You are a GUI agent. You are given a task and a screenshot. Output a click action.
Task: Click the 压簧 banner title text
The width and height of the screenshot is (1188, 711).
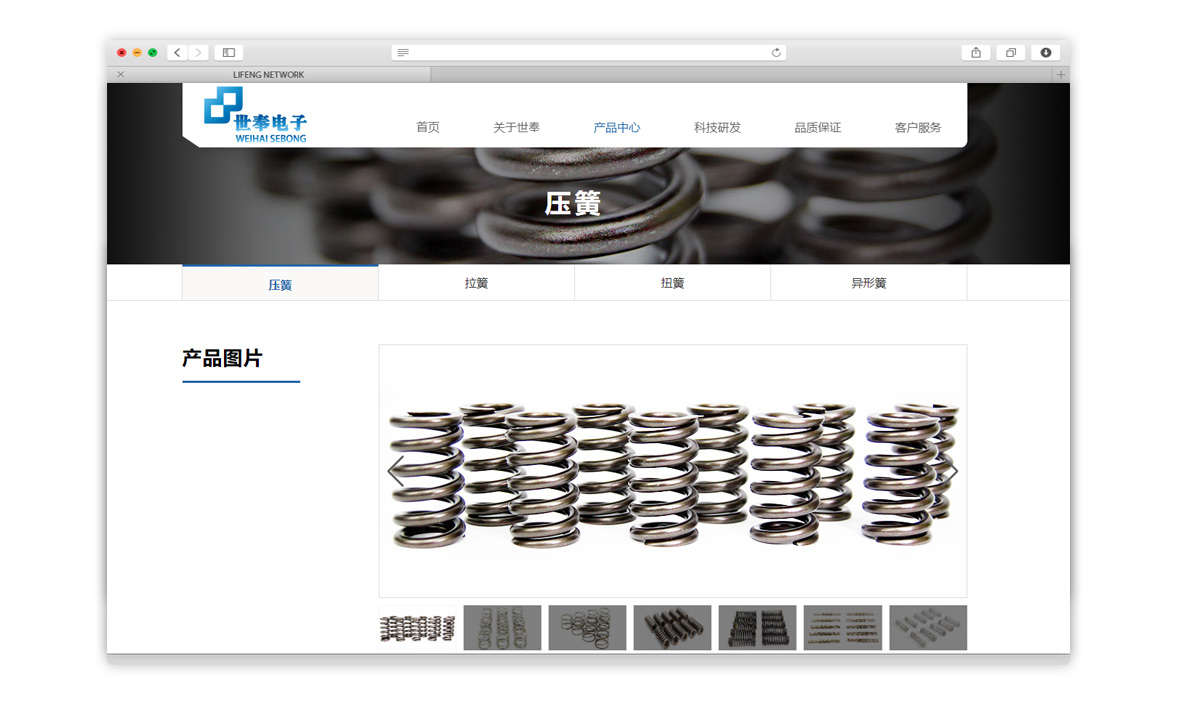point(573,203)
